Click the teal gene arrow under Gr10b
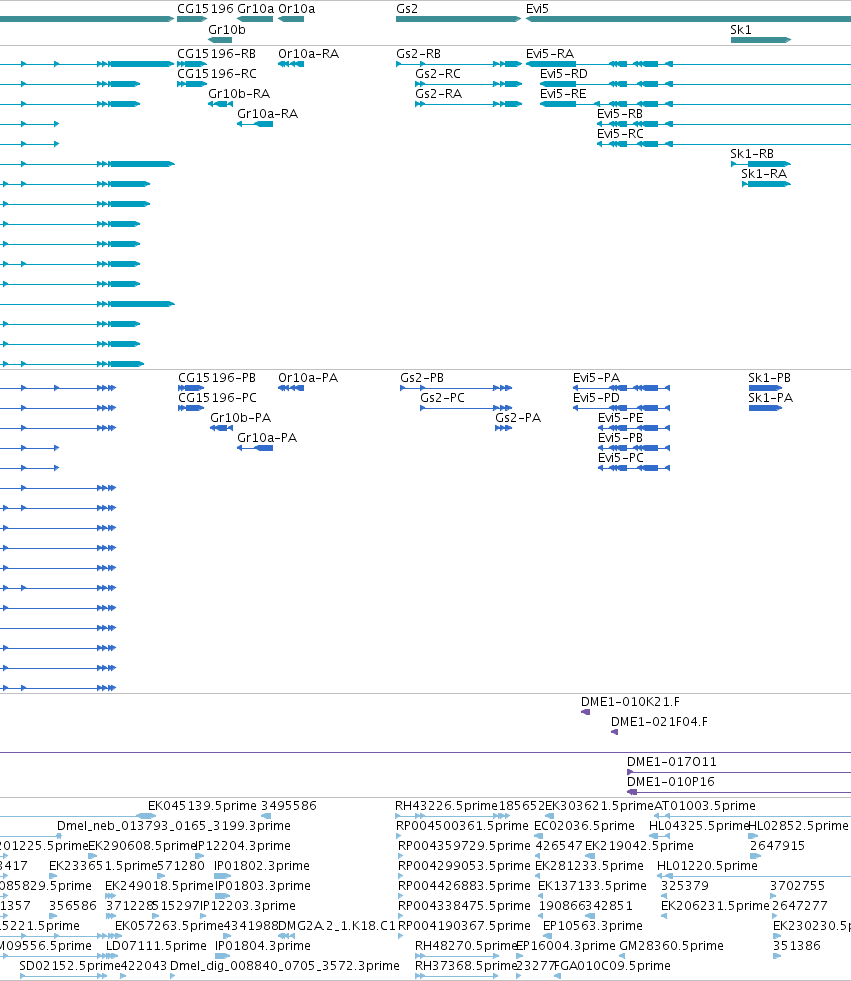Image resolution: width=851 pixels, height=981 pixels. [x=220, y=40]
